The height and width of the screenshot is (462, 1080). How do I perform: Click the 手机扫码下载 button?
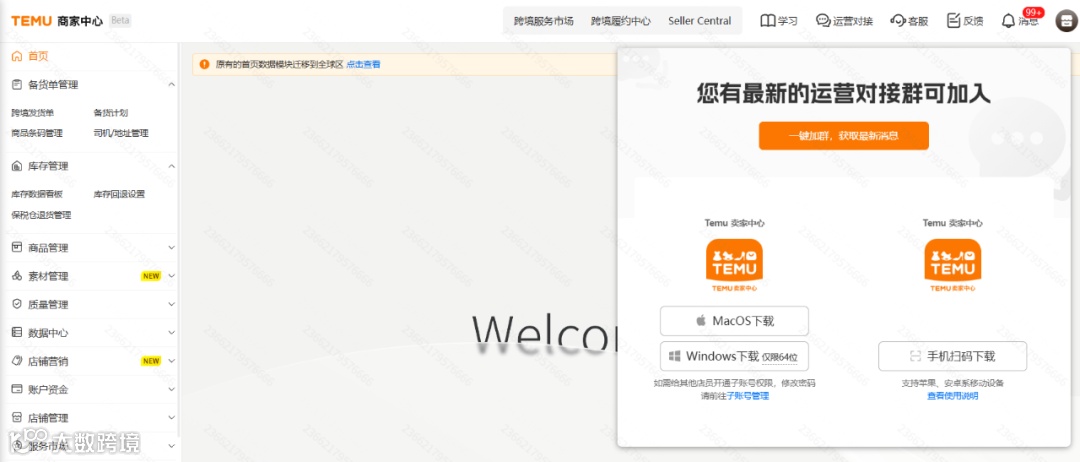coord(953,356)
